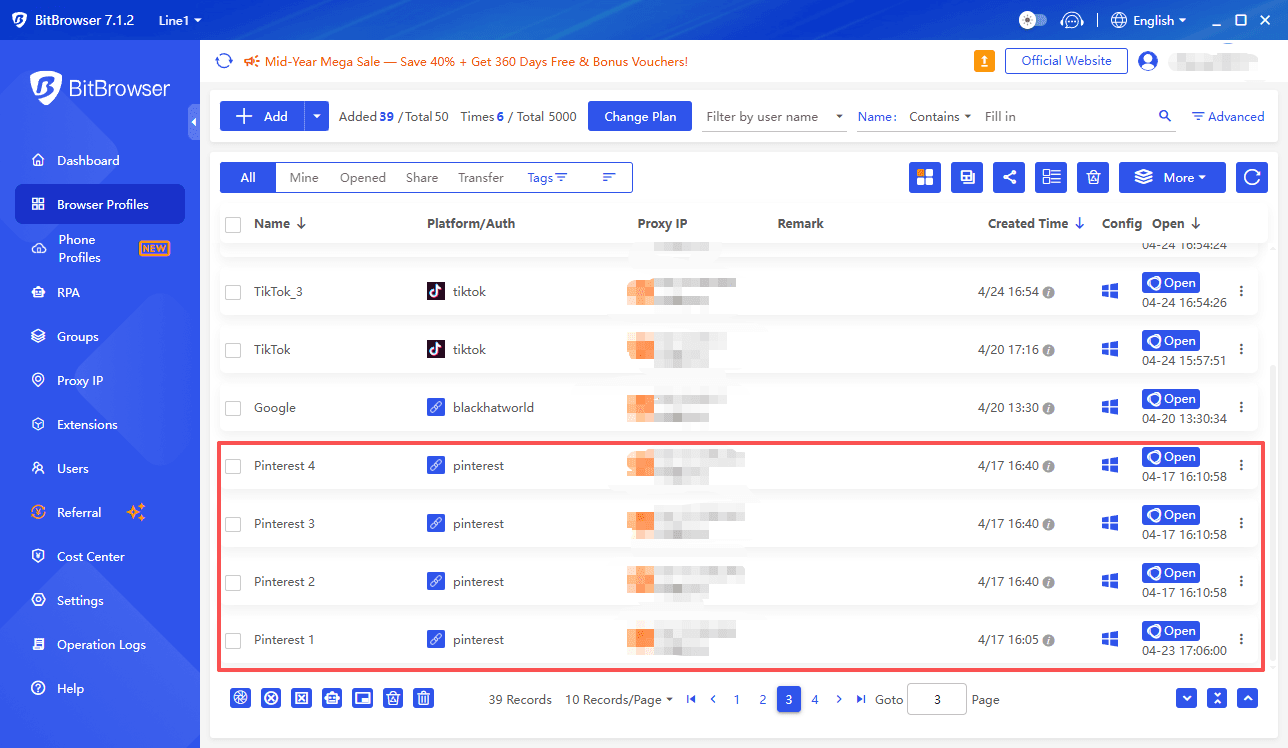Image resolution: width=1288 pixels, height=748 pixels.
Task: Open more options for Pinterest 4 row
Action: tap(1242, 465)
